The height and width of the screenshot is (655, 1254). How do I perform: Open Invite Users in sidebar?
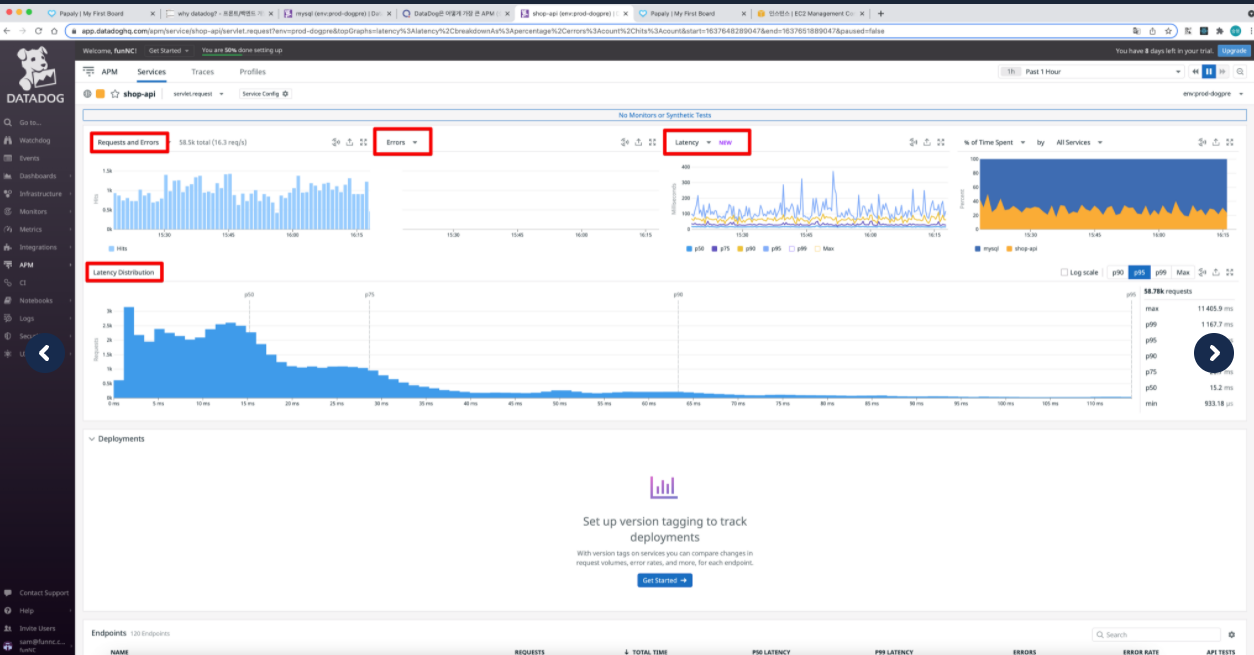click(38, 628)
